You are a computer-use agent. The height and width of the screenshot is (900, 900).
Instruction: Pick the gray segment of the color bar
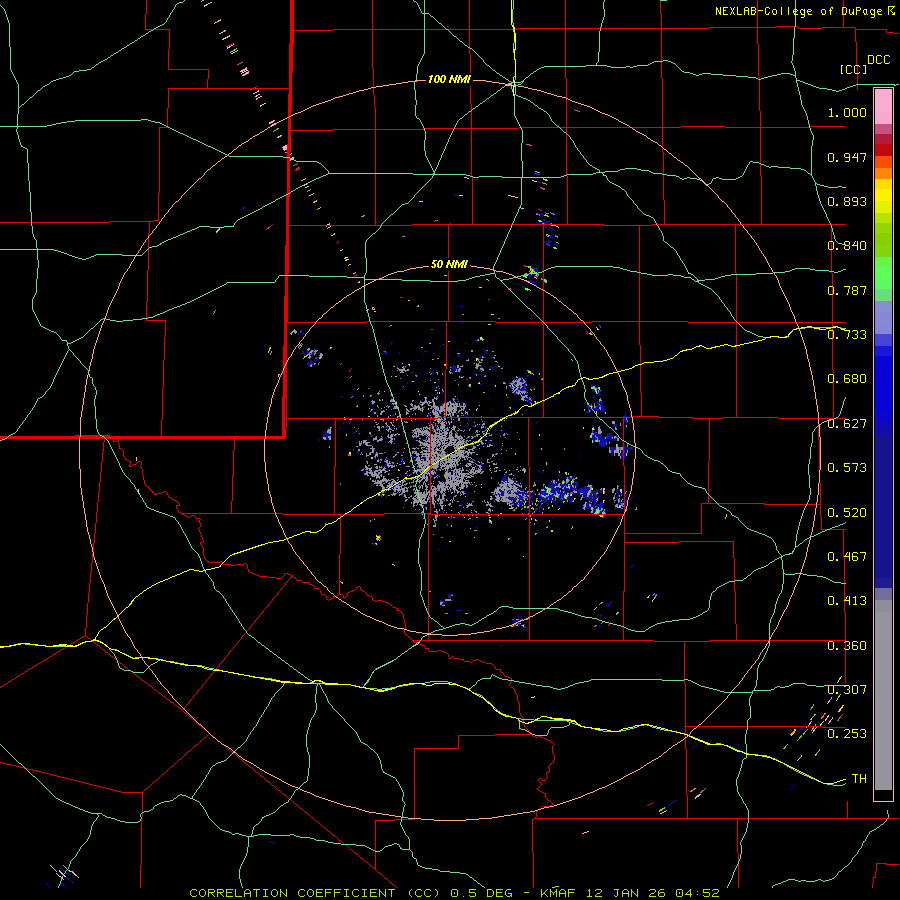(x=883, y=695)
